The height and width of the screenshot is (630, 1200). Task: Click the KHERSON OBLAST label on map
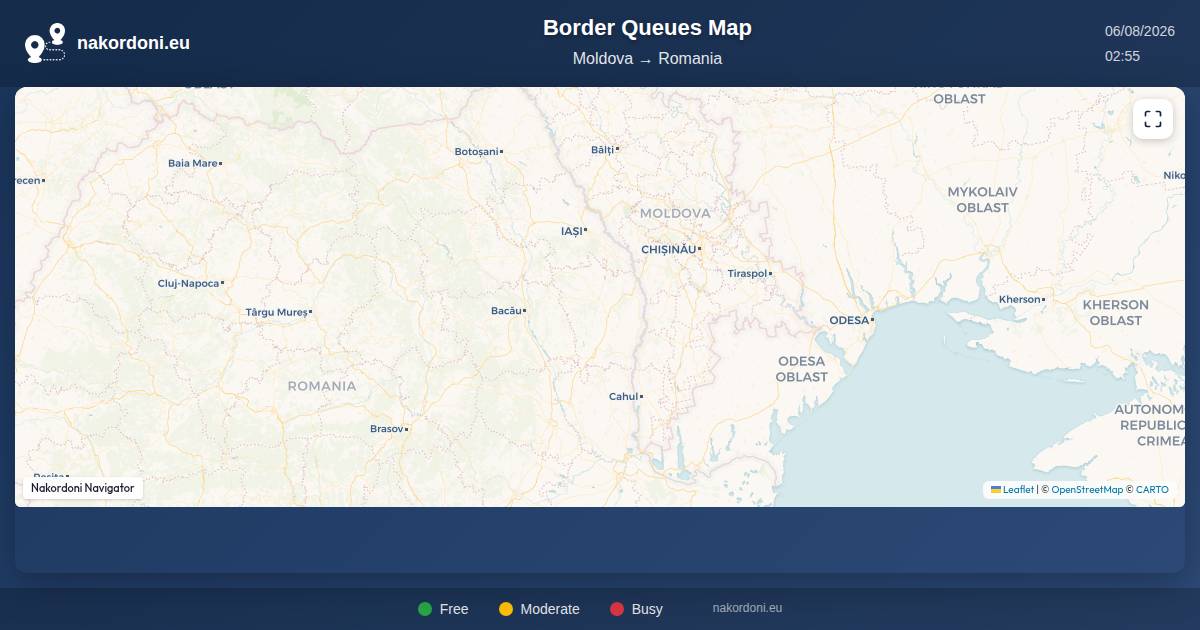1115,312
